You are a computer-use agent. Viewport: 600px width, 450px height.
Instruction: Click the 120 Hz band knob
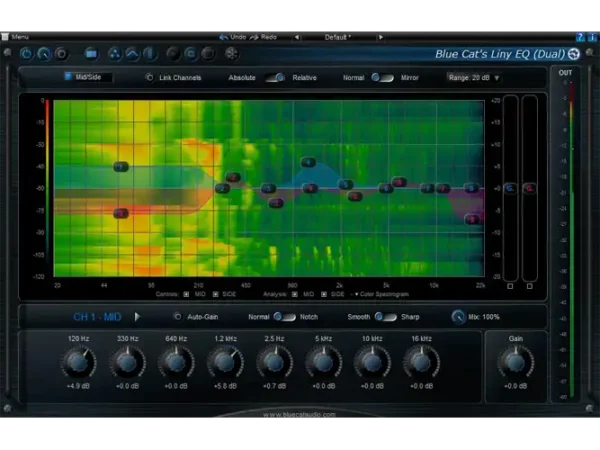pos(78,362)
